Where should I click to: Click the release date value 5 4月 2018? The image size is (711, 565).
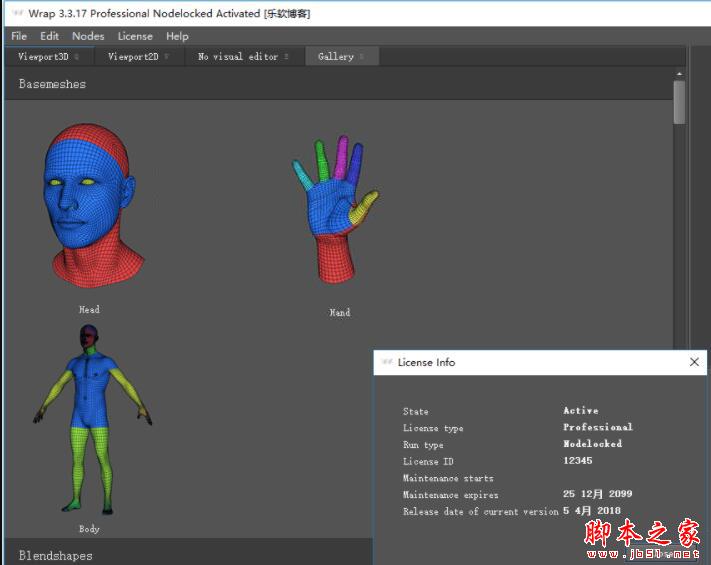[592, 511]
